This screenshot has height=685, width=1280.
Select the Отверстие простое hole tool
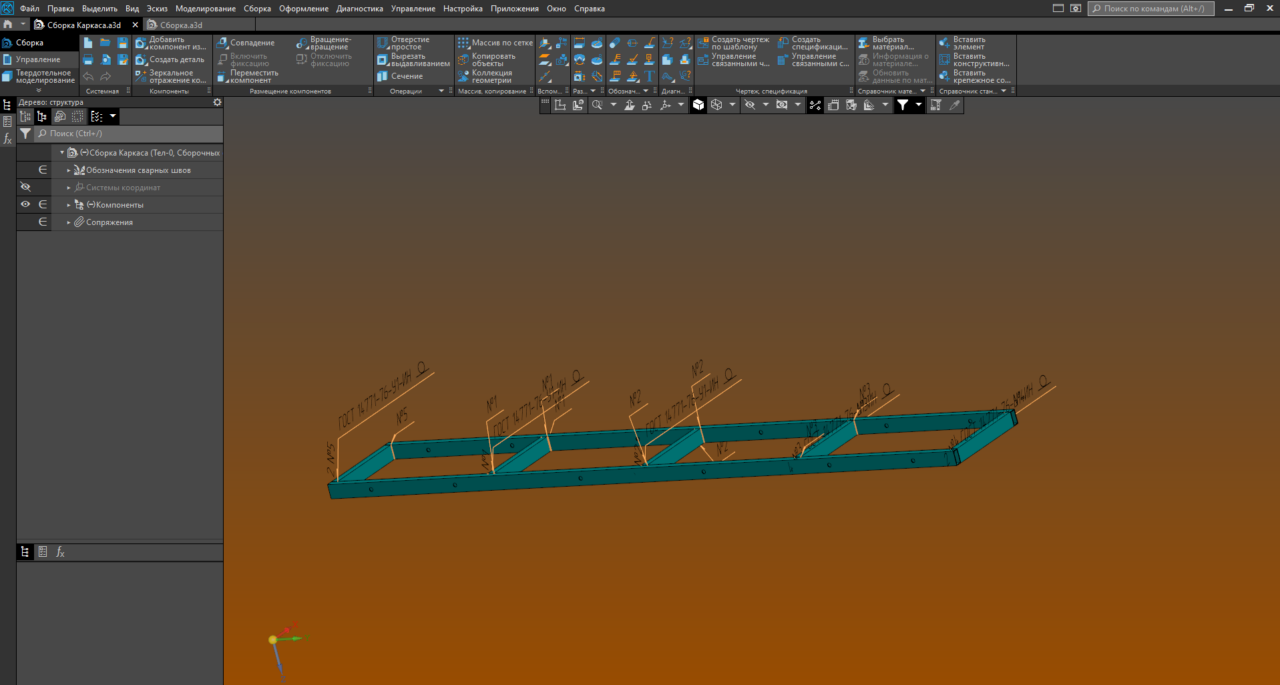pos(403,43)
